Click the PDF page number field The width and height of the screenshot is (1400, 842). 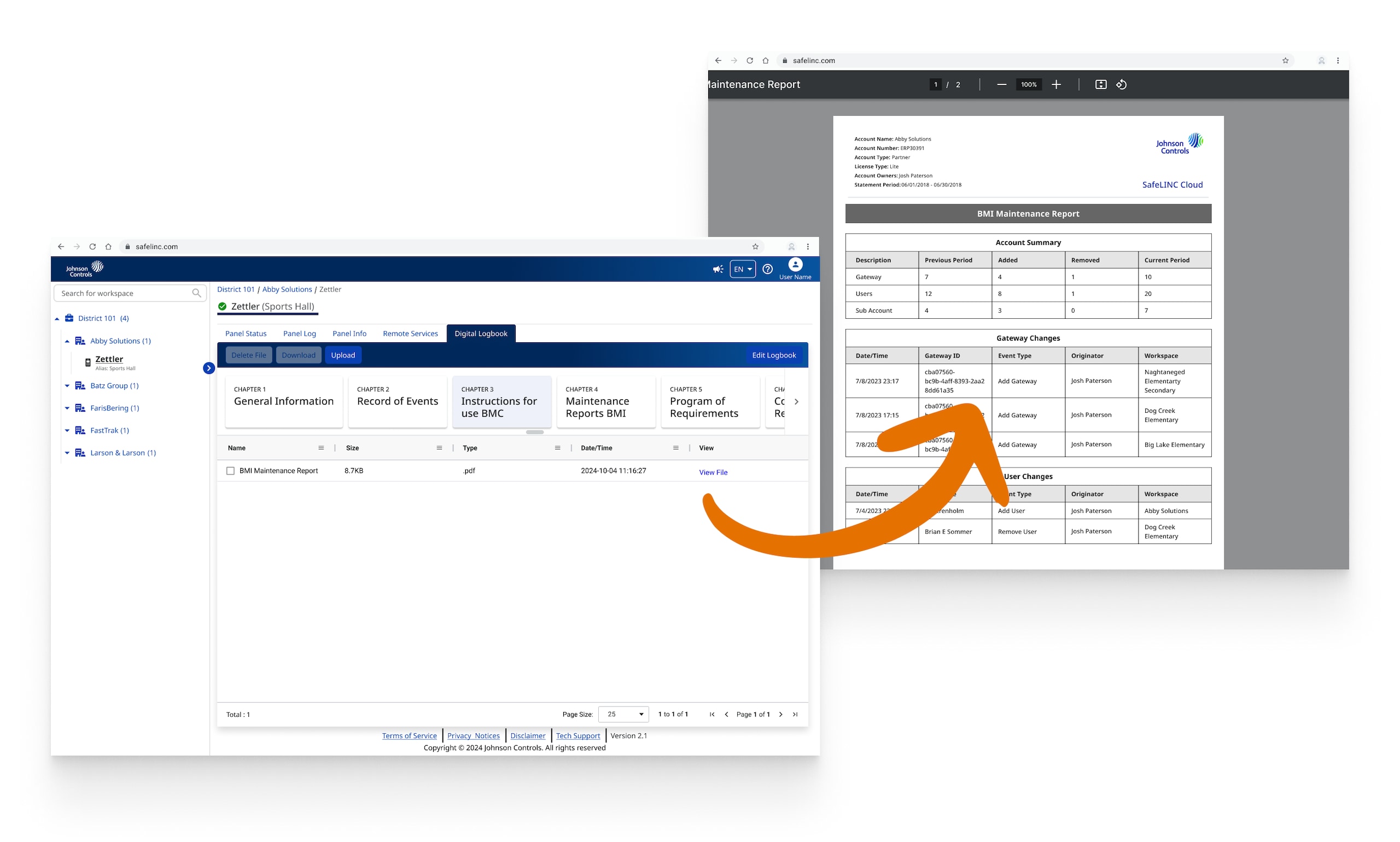point(935,85)
